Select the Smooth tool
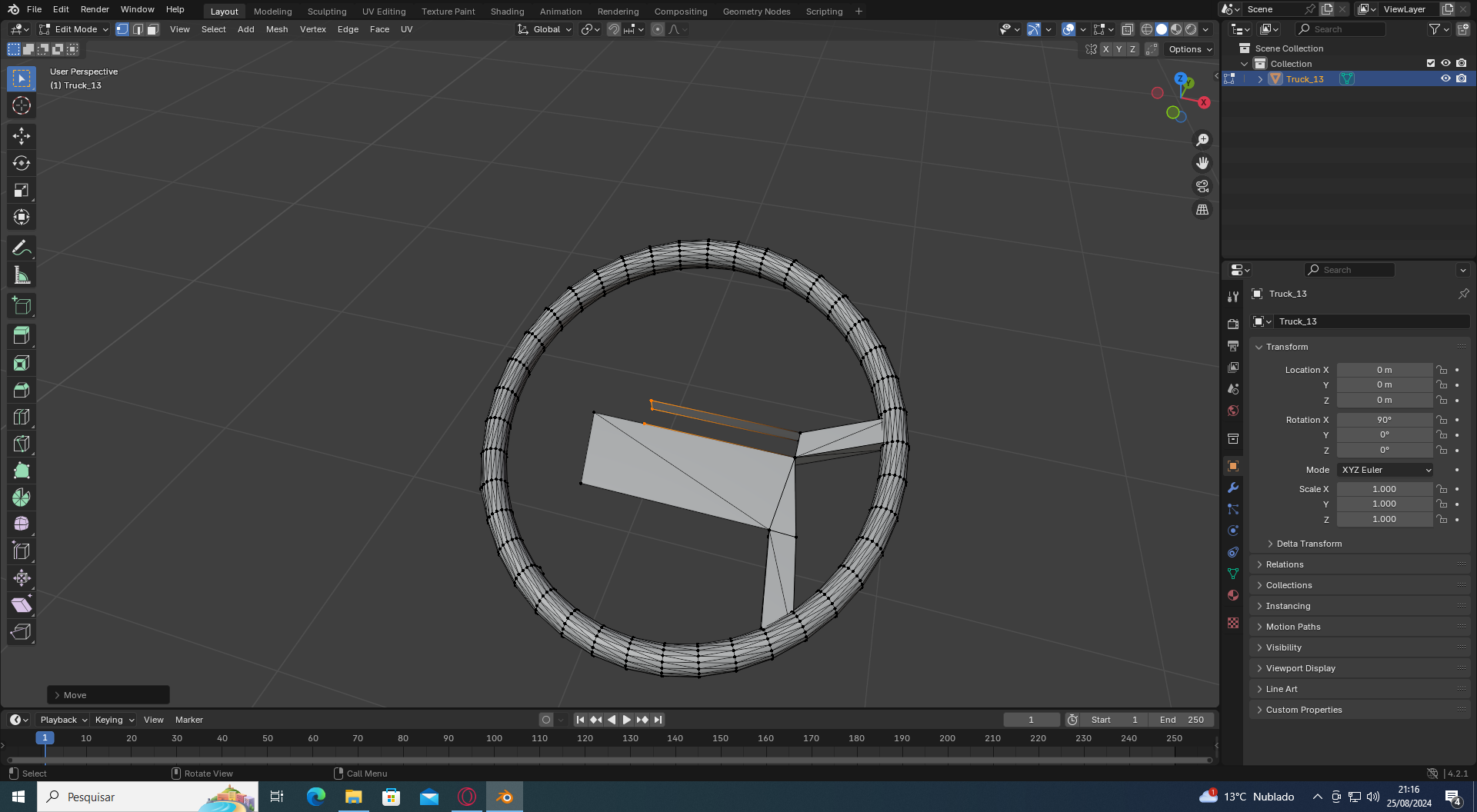The image size is (1477, 812). 22,524
